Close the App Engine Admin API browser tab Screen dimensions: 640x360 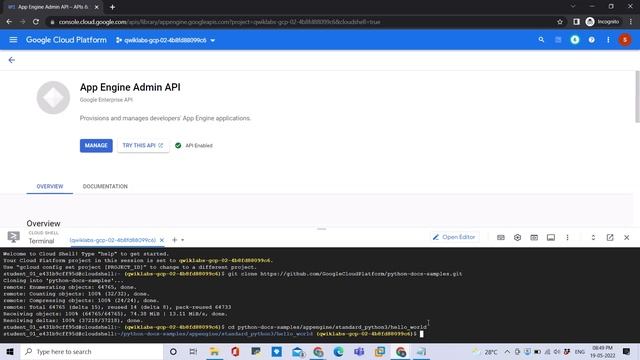[96, 7]
